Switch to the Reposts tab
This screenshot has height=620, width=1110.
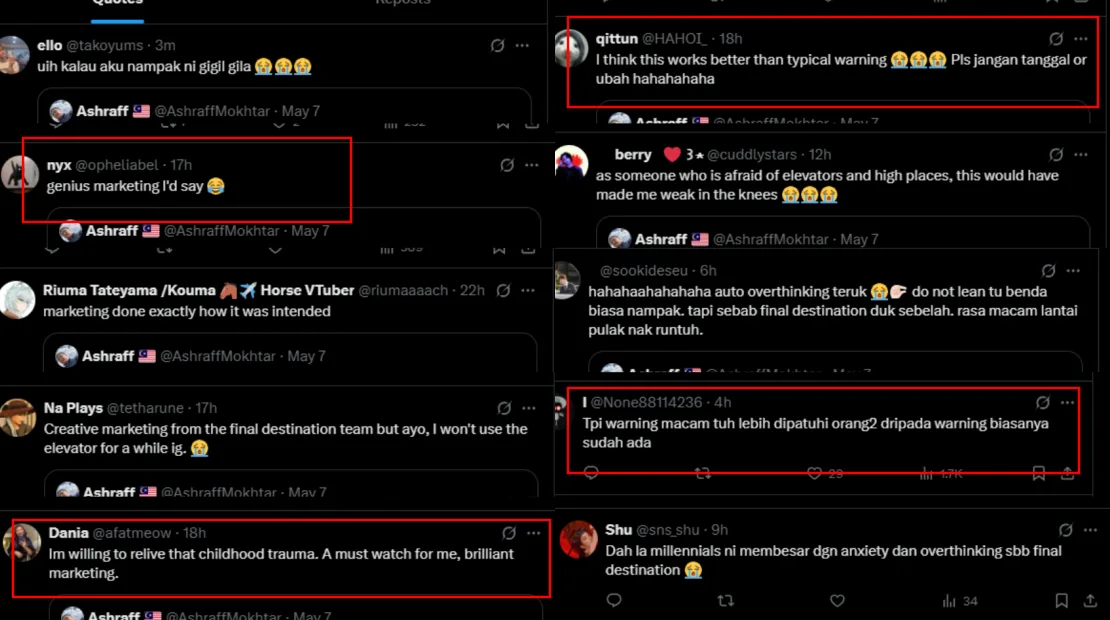(x=403, y=3)
